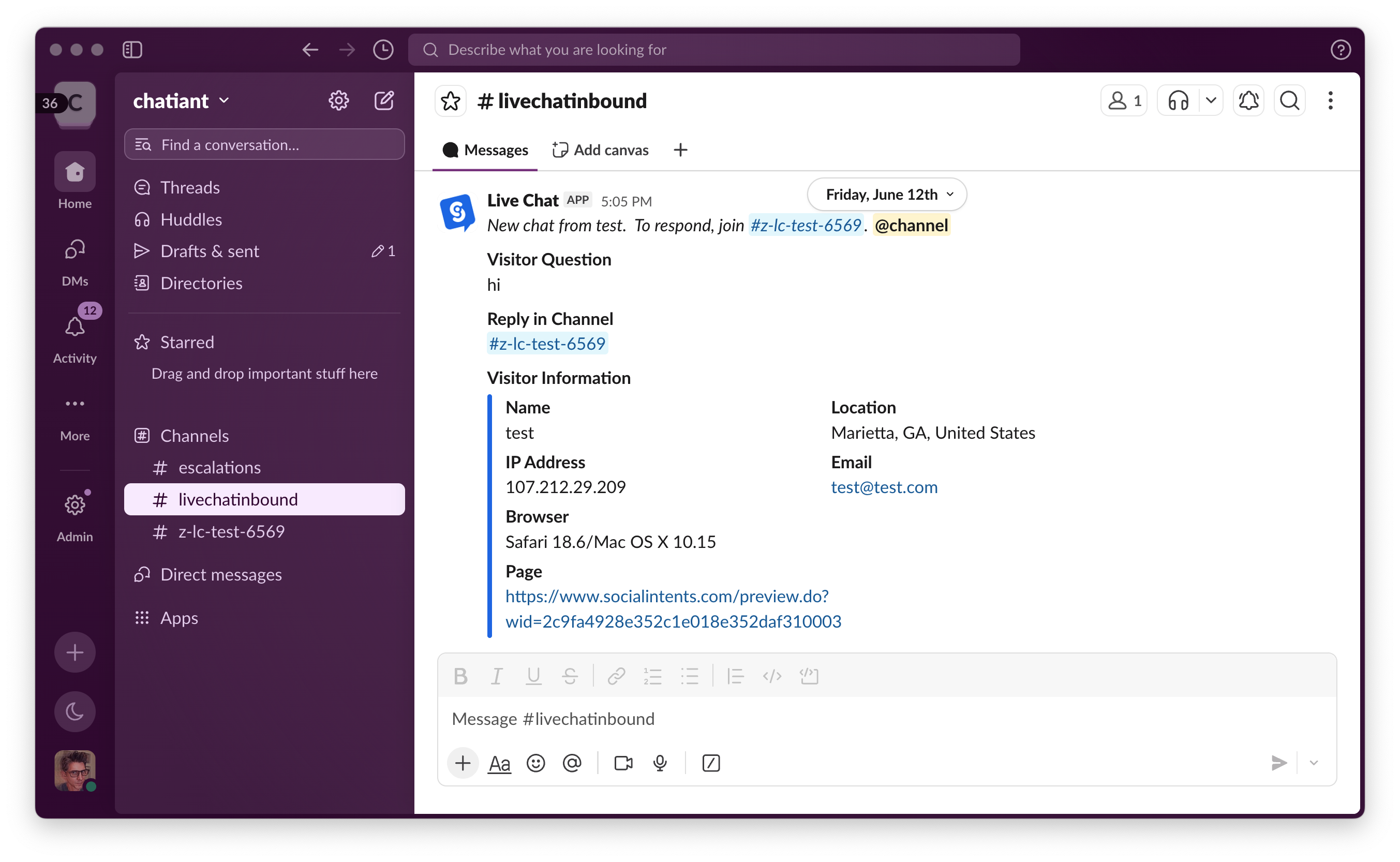View channel members button showing 1
The image size is (1400, 862).
point(1124,101)
